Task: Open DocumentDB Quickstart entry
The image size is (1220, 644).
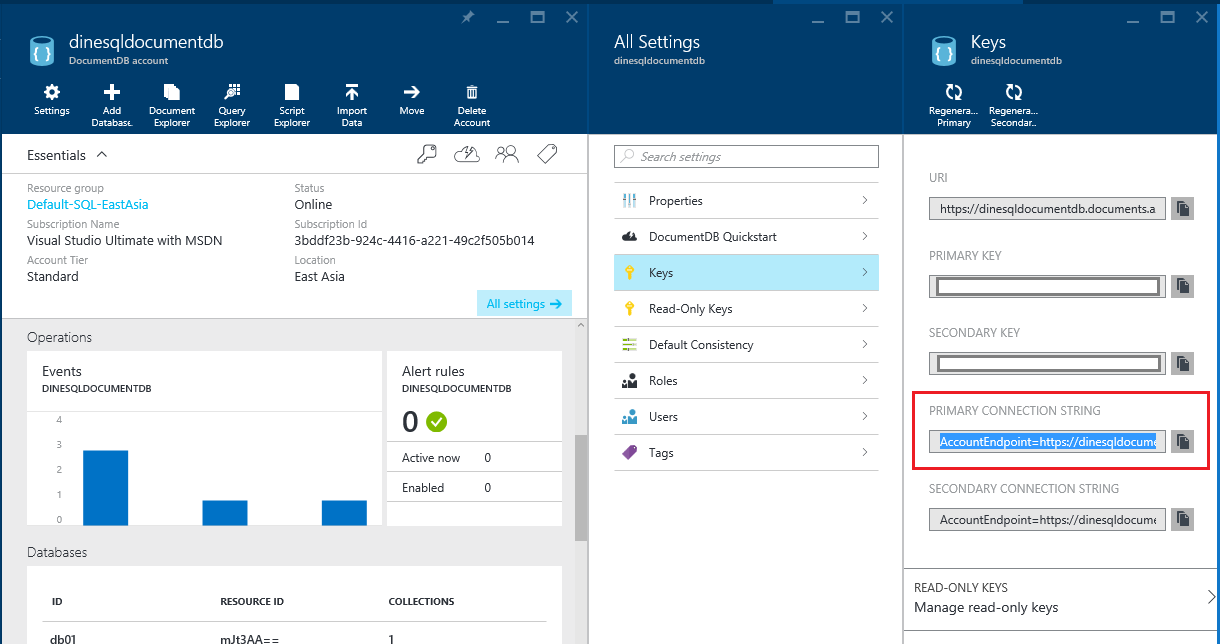Action: pos(746,236)
